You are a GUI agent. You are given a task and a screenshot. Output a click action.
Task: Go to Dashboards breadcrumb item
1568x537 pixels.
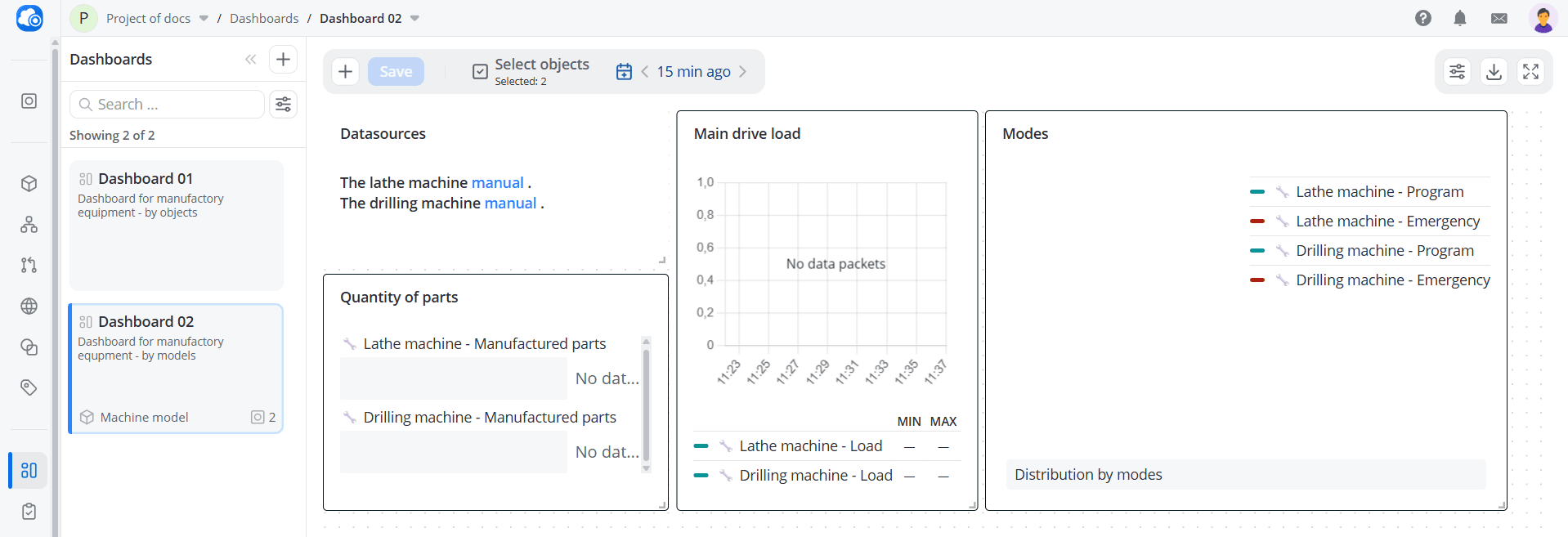pyautogui.click(x=264, y=18)
